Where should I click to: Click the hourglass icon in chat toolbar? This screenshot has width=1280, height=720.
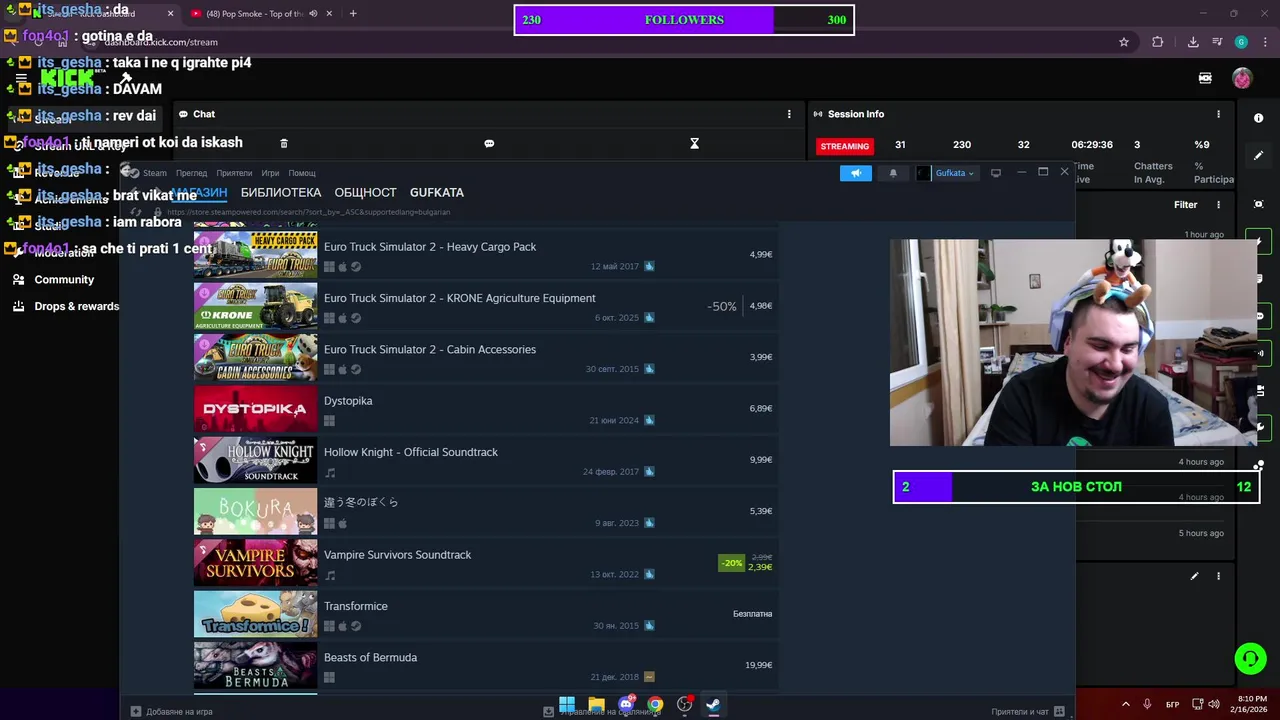(694, 144)
